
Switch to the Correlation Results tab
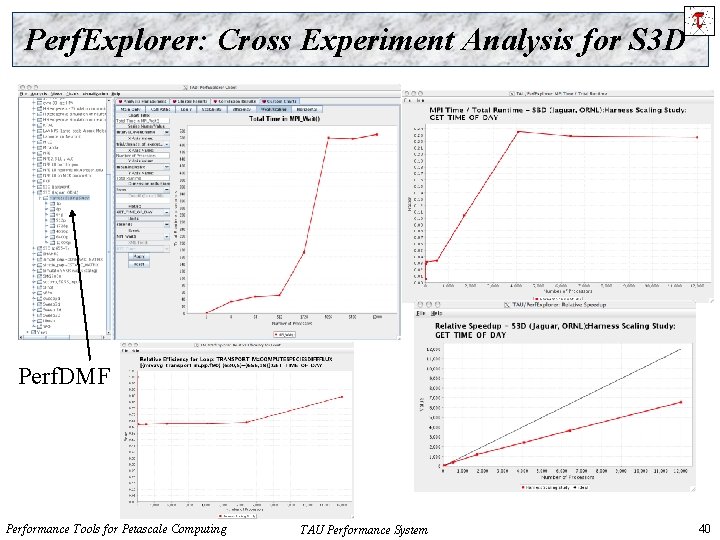(236, 101)
